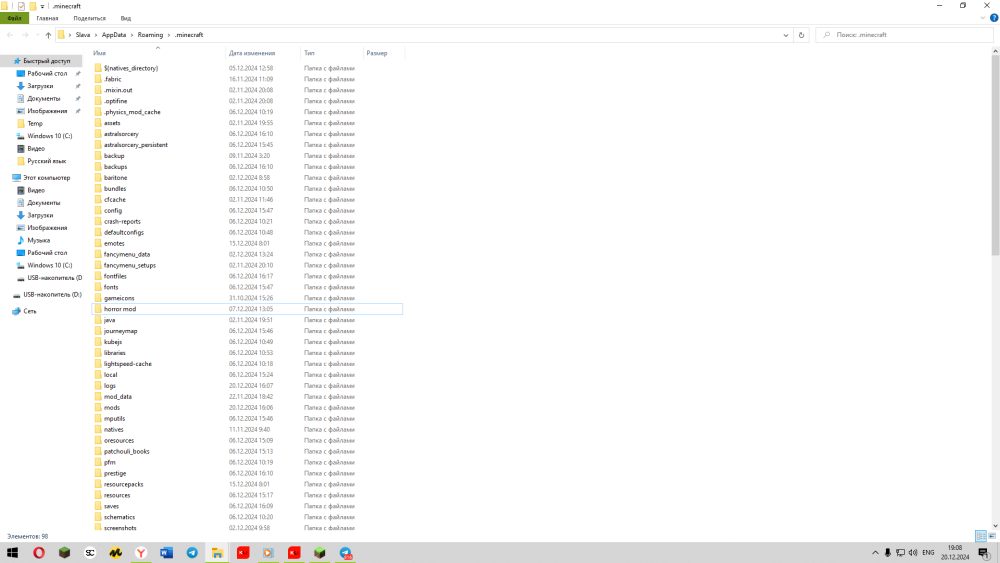Sort files by the Имя column header
Screen dimensions: 1000x563
coord(99,53)
